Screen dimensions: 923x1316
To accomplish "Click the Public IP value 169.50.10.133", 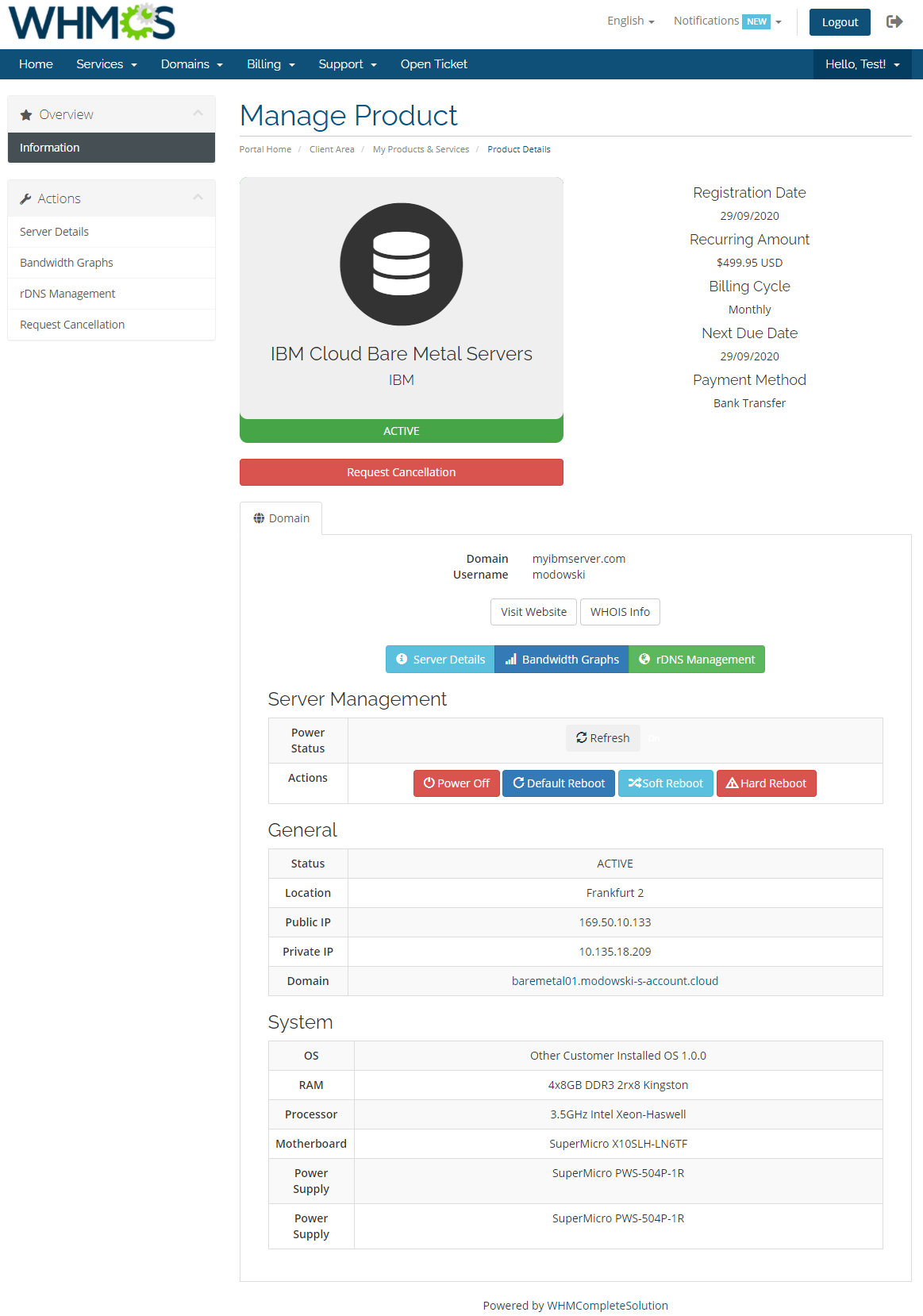I will pyautogui.click(x=615, y=922).
